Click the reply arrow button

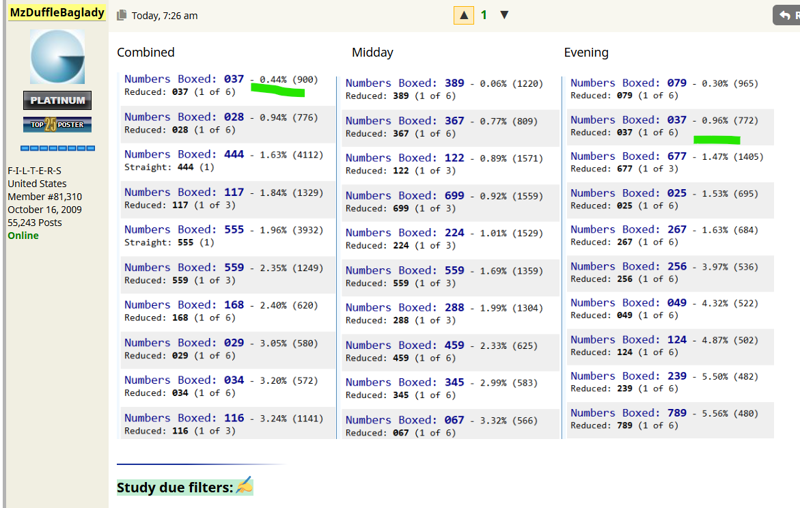pos(786,15)
